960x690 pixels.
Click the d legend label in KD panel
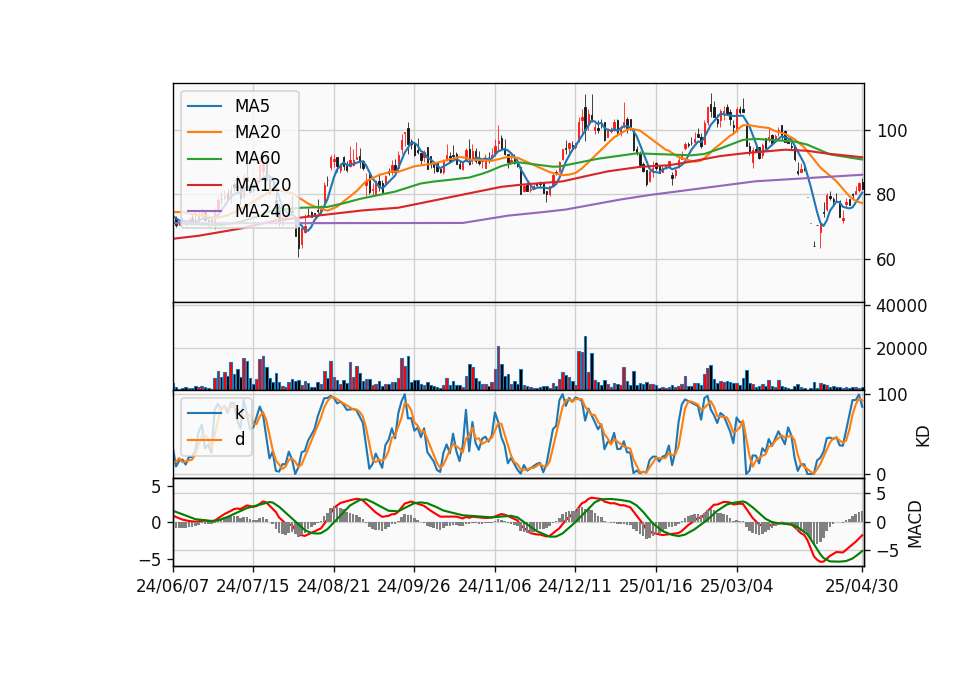click(240, 439)
